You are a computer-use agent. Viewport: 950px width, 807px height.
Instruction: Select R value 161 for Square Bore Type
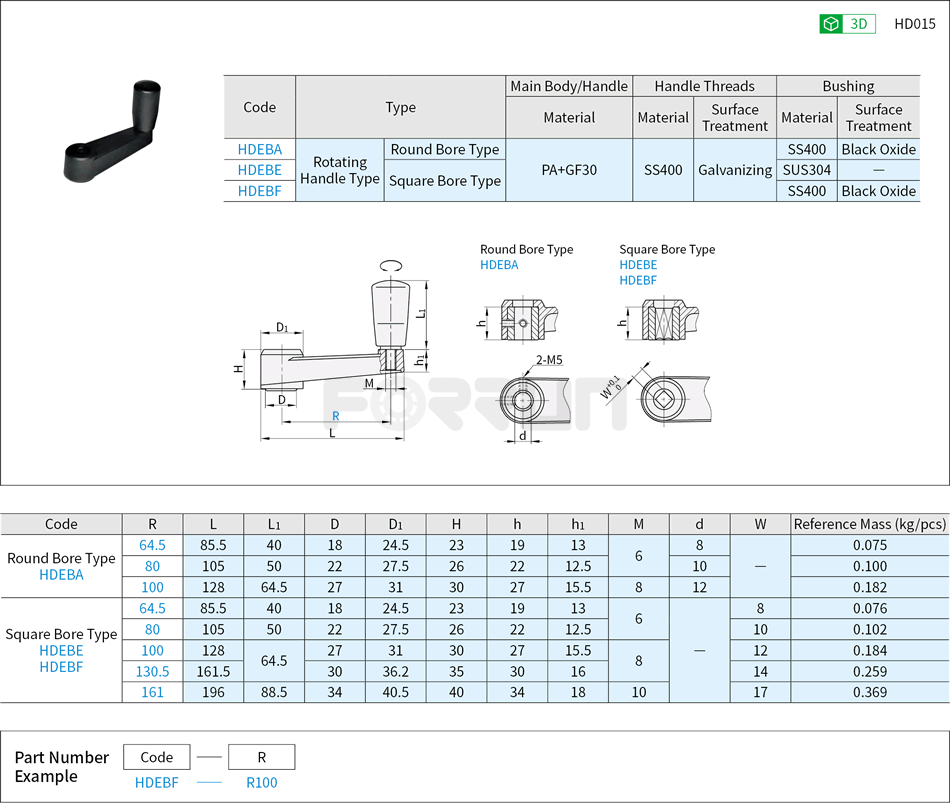click(x=153, y=692)
